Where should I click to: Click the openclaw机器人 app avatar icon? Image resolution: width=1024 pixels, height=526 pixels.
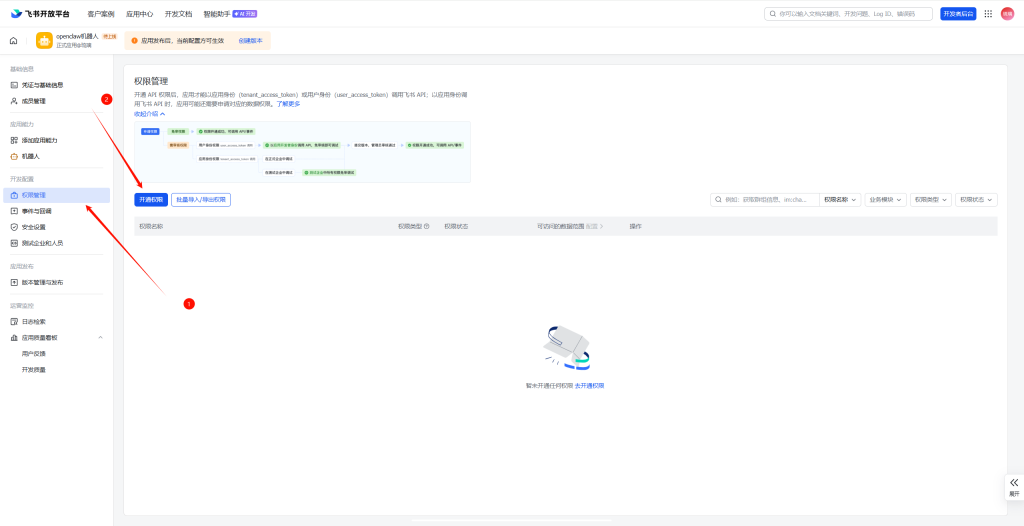pos(44,41)
